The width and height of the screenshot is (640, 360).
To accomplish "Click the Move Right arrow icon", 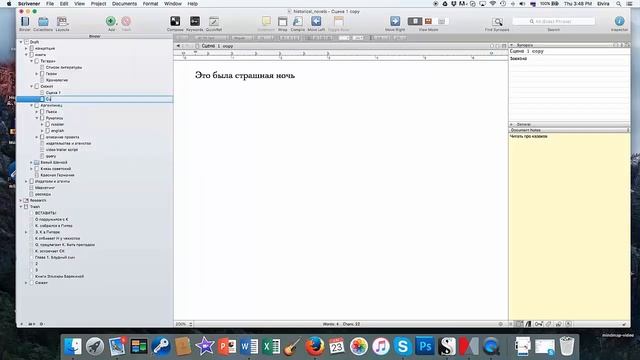I will point(395,21).
